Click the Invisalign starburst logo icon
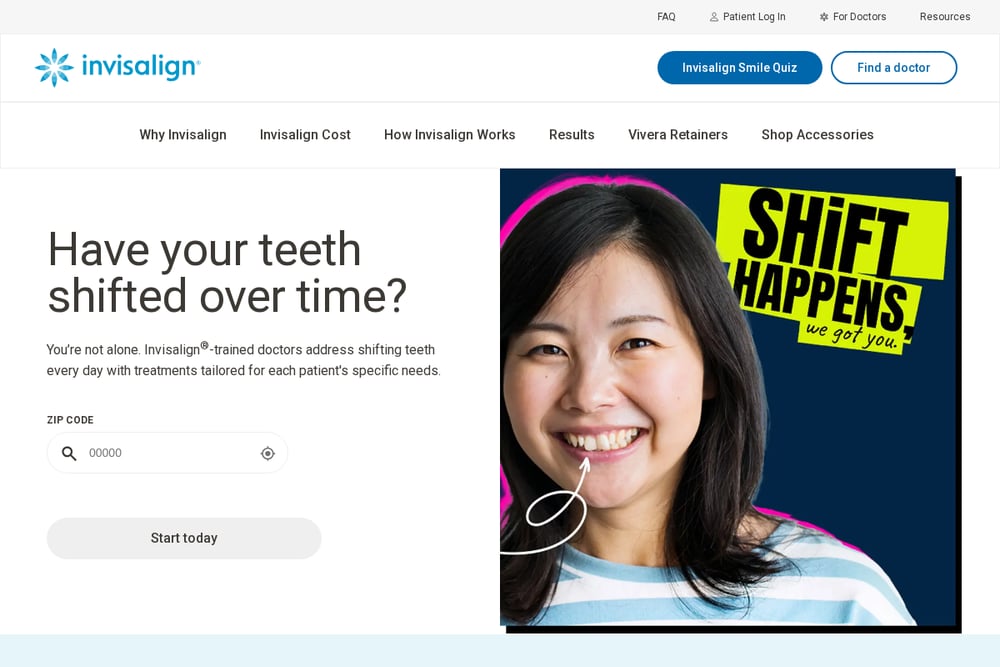 pos(54,67)
